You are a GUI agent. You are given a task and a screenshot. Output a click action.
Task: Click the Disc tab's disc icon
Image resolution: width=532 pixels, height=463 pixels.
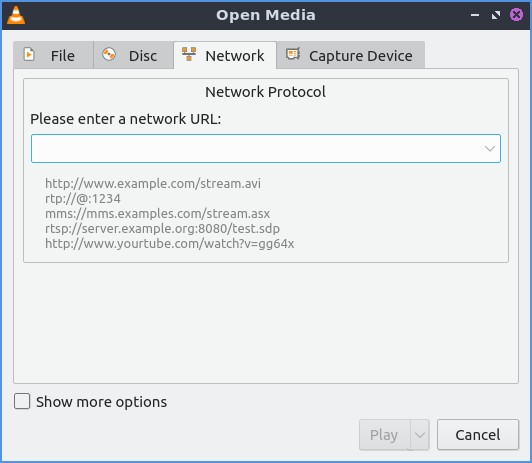(x=109, y=54)
